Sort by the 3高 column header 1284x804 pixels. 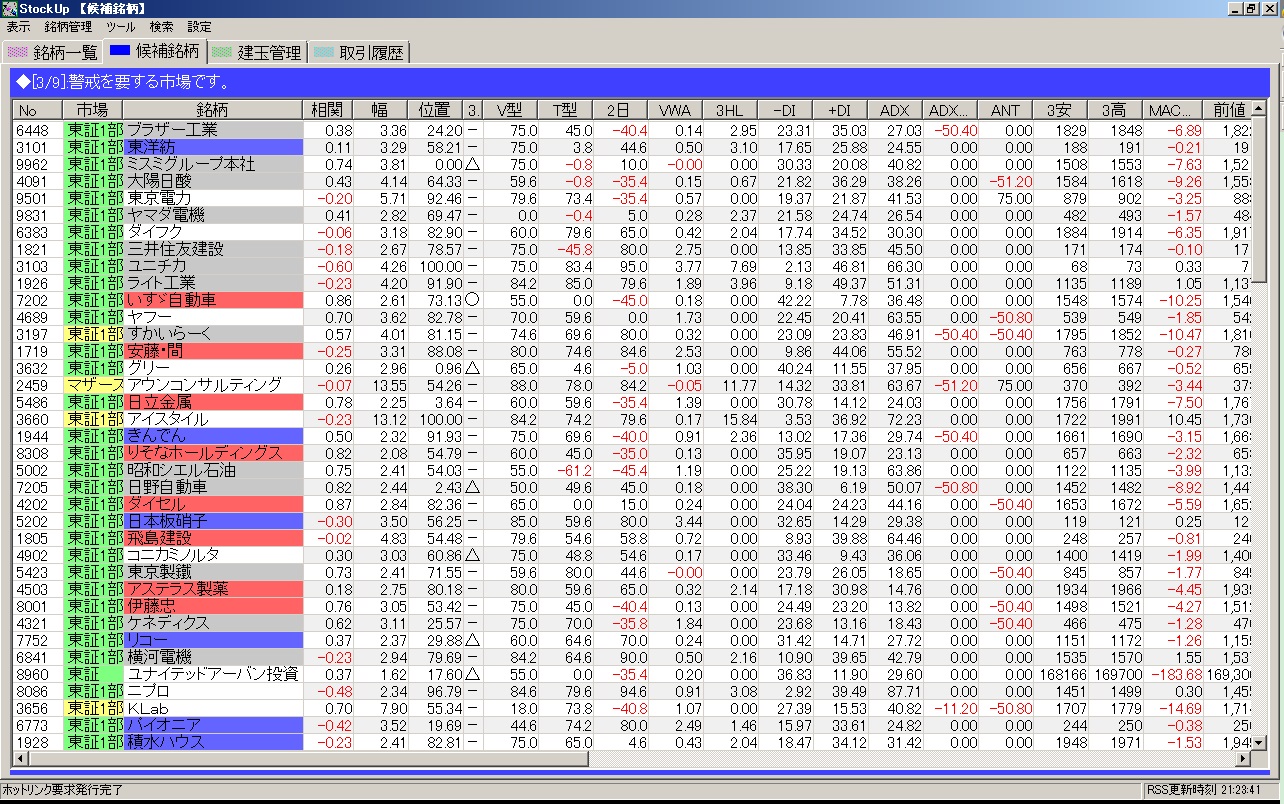click(x=1115, y=110)
